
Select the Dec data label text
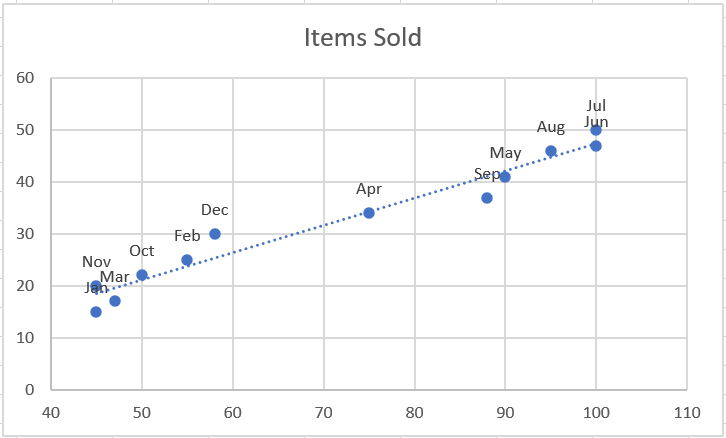(215, 210)
